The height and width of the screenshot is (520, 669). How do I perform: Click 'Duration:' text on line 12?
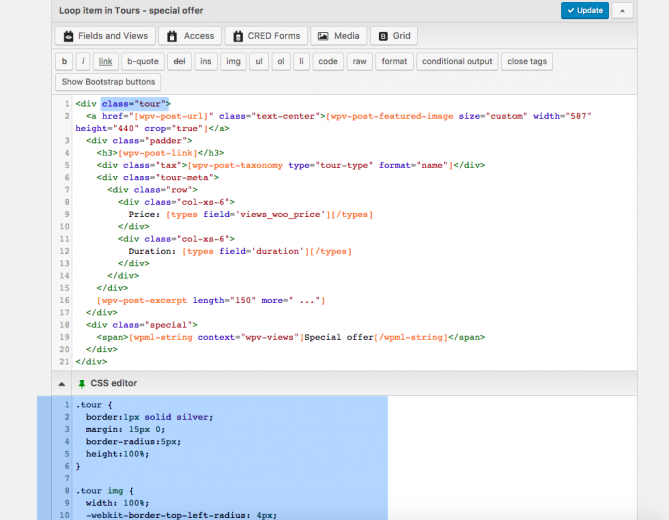point(152,251)
